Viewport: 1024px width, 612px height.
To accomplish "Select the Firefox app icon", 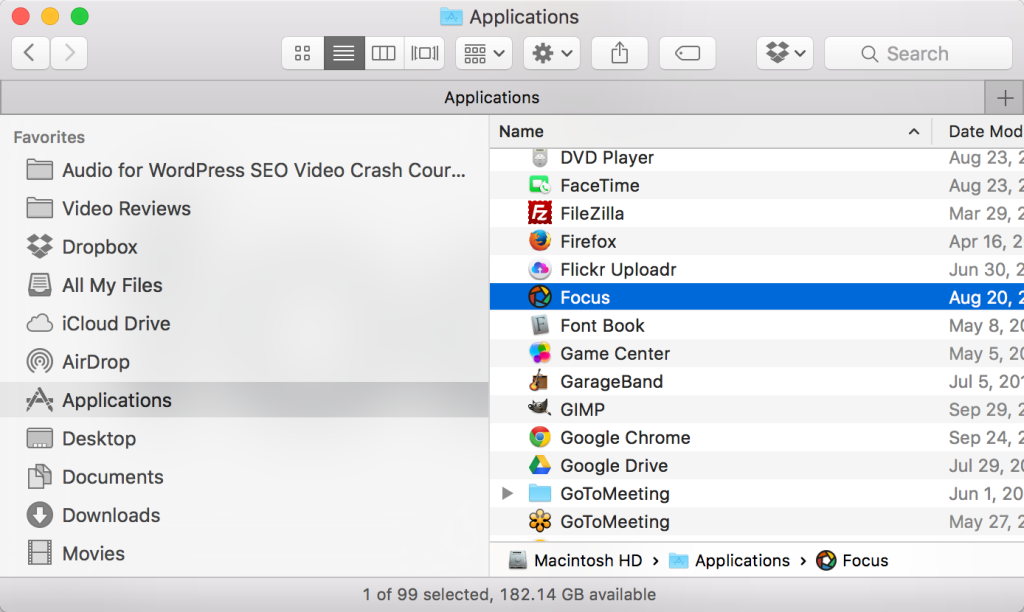I will (x=539, y=241).
